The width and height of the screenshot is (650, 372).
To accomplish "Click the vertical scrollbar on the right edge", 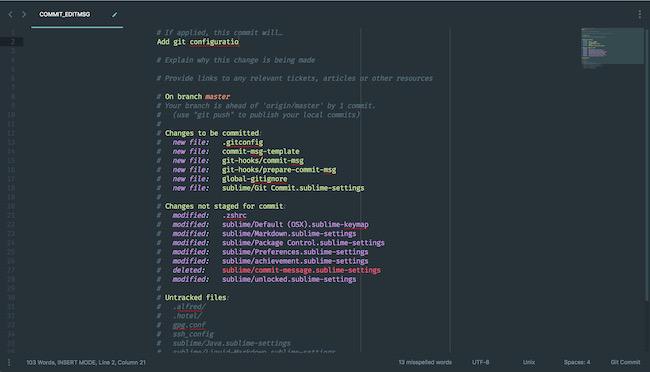I will (647, 164).
